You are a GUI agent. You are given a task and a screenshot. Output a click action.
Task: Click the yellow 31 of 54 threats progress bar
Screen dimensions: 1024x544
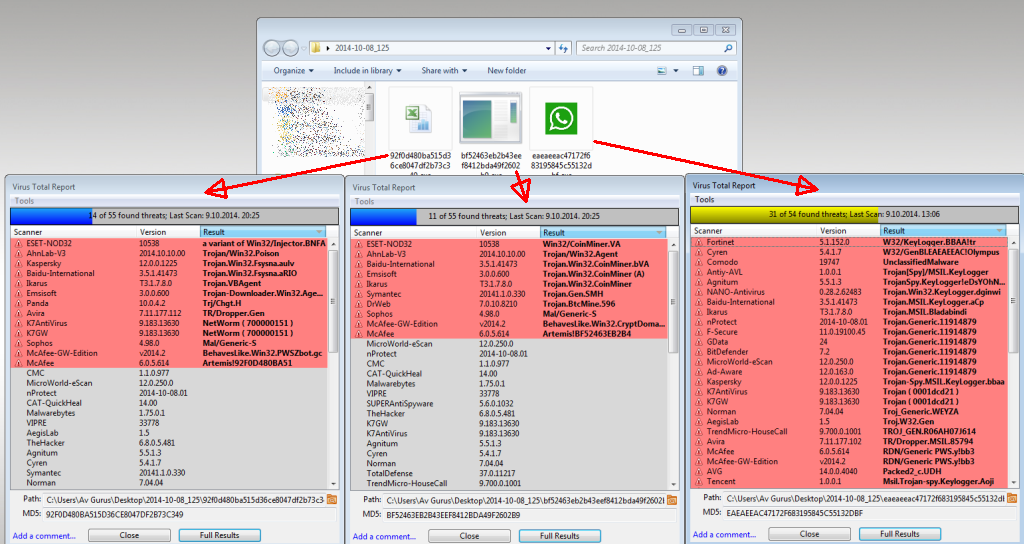coord(854,214)
